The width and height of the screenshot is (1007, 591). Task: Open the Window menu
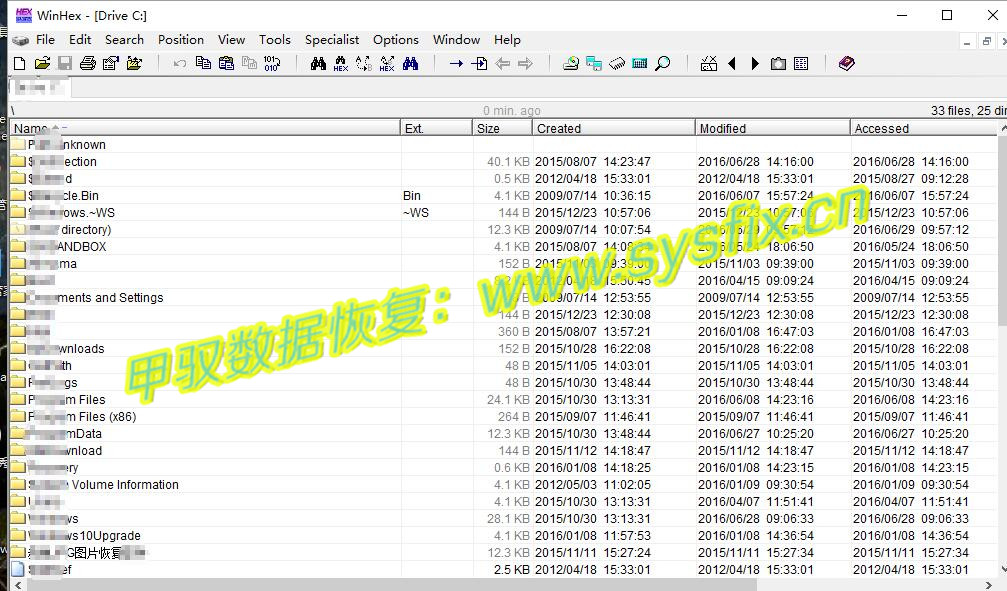pos(457,40)
